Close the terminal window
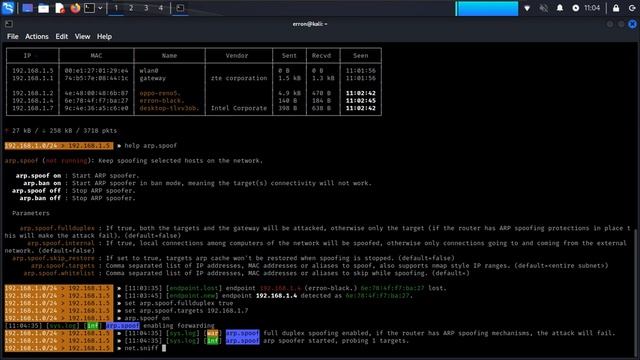640x360 pixels. 632,24
